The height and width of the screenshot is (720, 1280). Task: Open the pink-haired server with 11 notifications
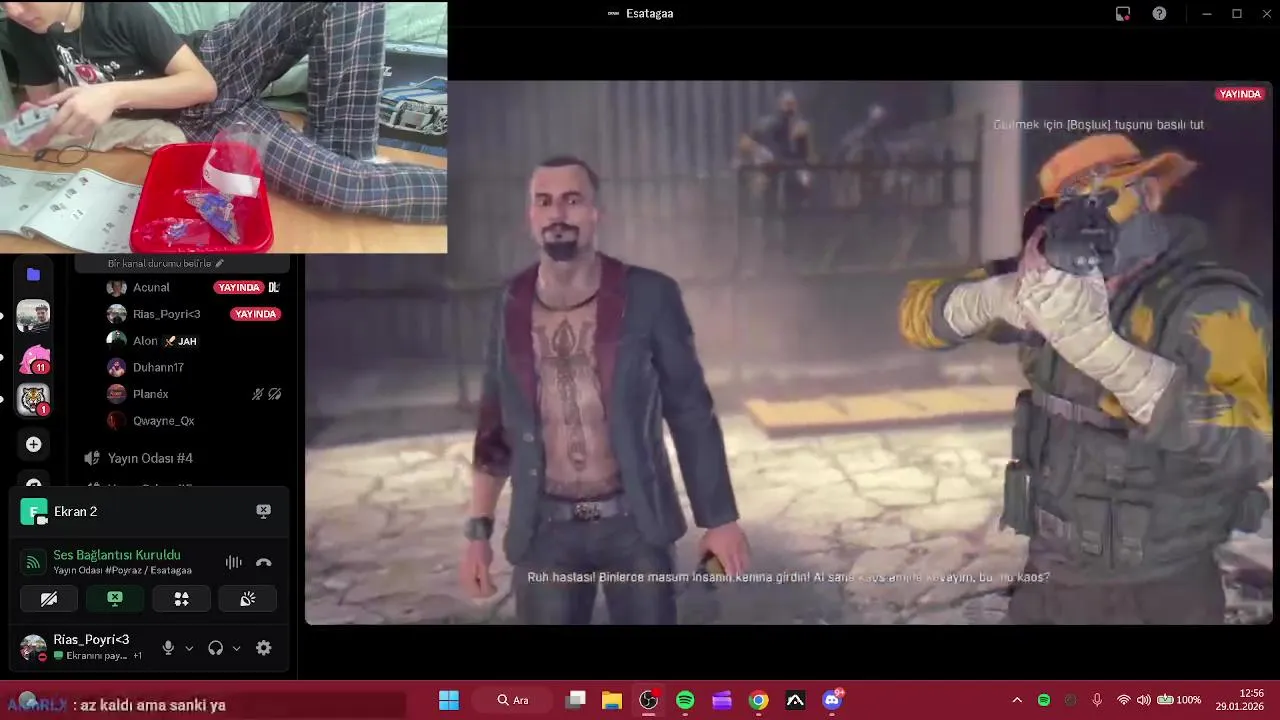(x=33, y=358)
